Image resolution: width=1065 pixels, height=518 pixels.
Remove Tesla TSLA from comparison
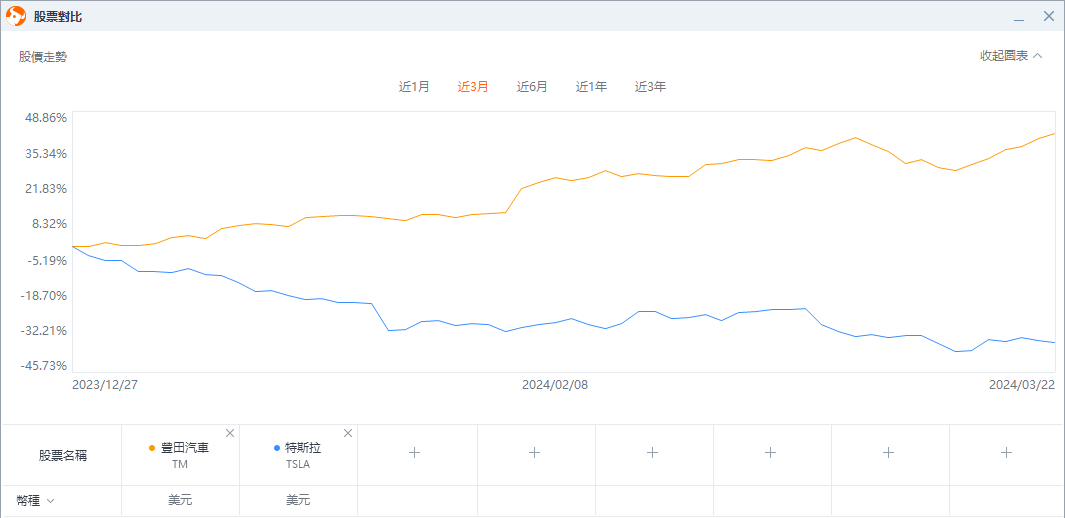[348, 433]
